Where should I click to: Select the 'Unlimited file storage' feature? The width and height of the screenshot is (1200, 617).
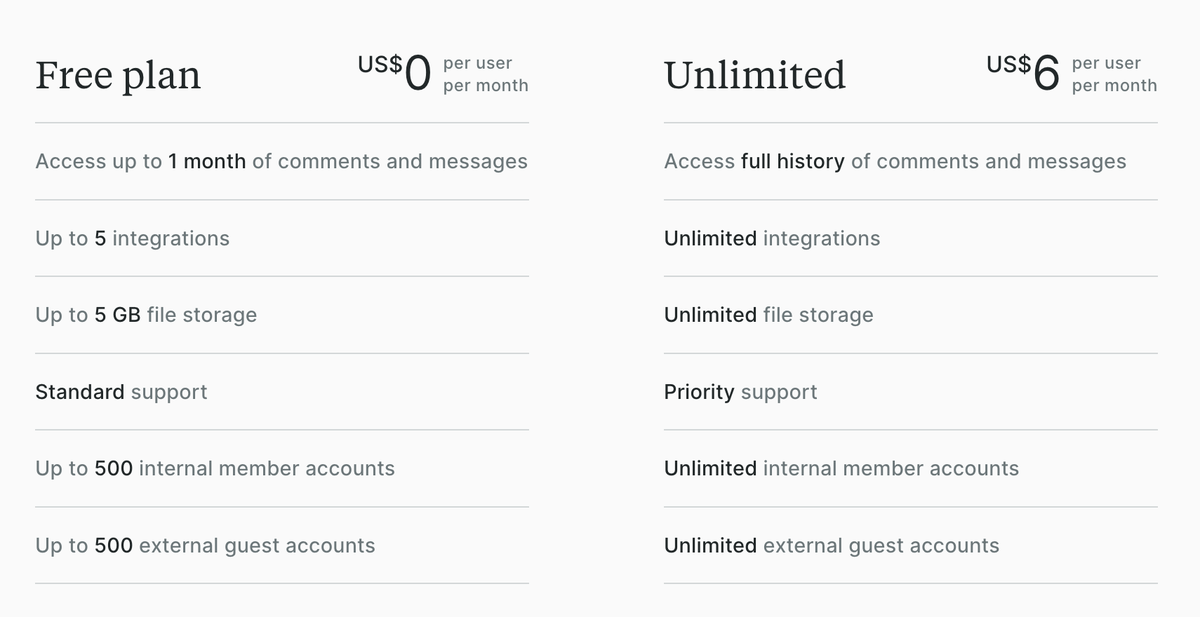(768, 315)
